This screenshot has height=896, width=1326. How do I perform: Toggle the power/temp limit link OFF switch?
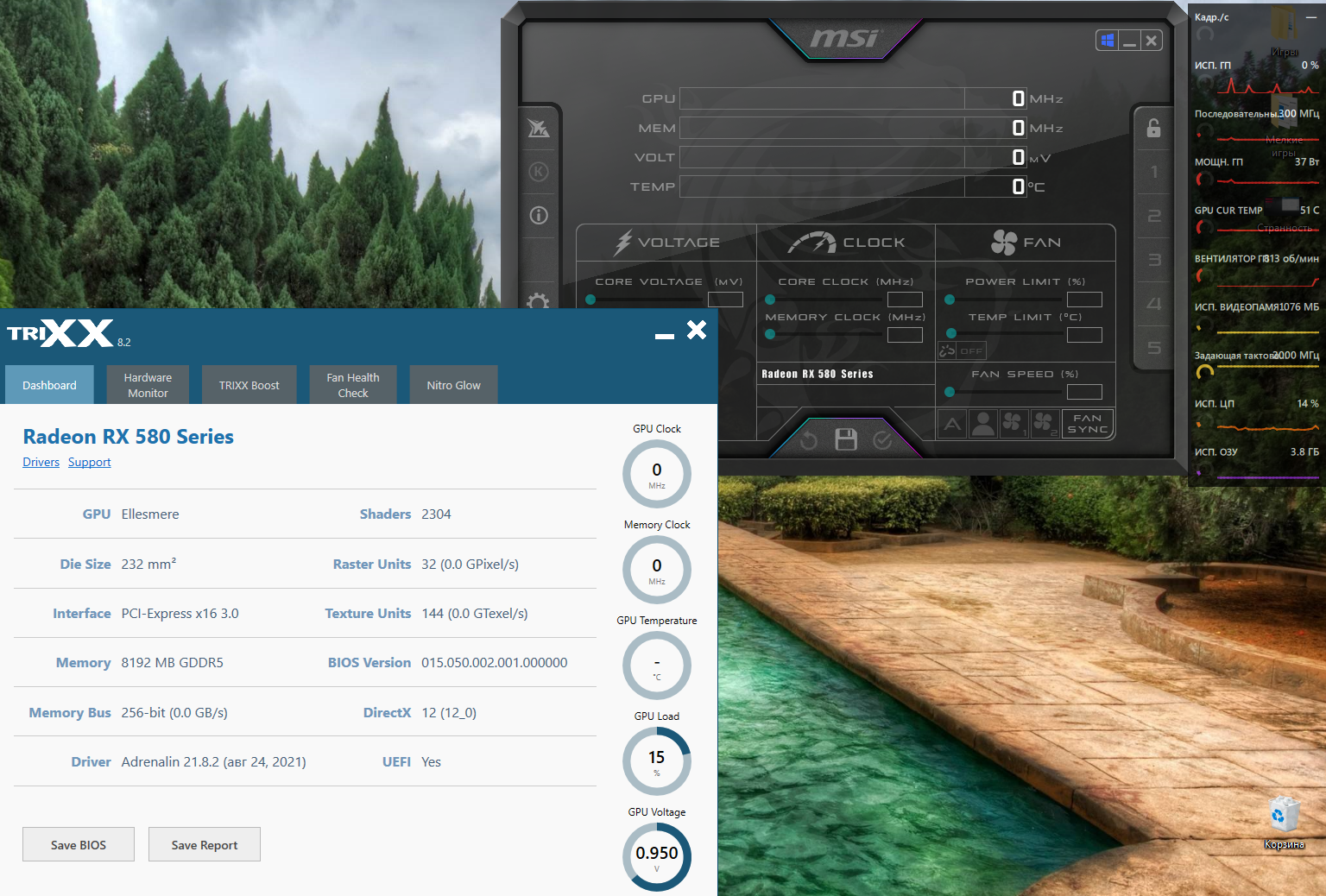coord(962,350)
